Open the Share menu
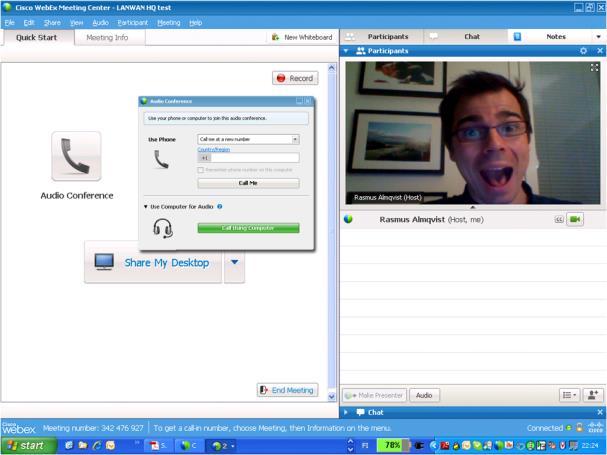 coord(52,23)
